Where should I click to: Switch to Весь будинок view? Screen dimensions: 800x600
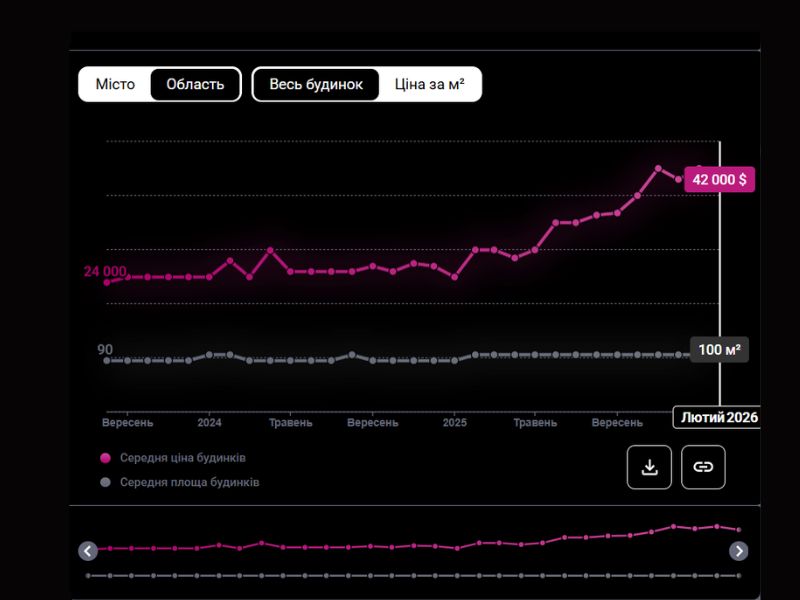[x=316, y=84]
